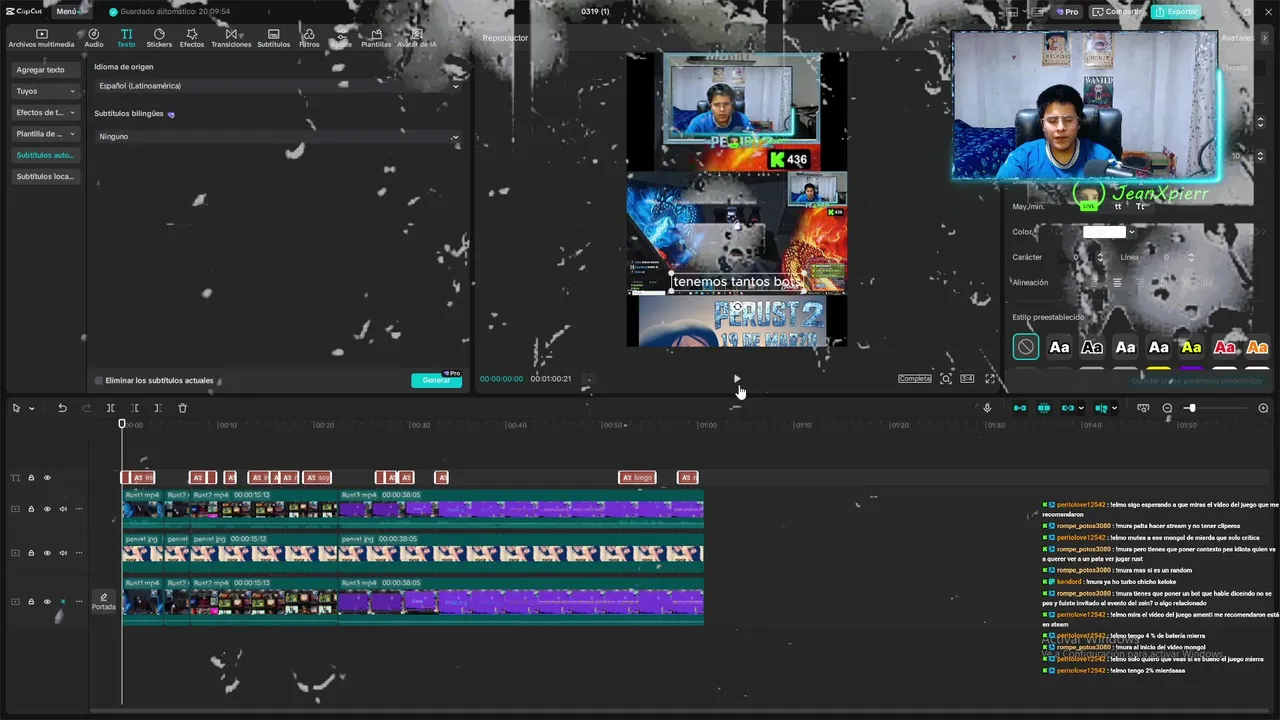Open the Avatar de IA tab
1280x720 pixels.
(x=417, y=38)
